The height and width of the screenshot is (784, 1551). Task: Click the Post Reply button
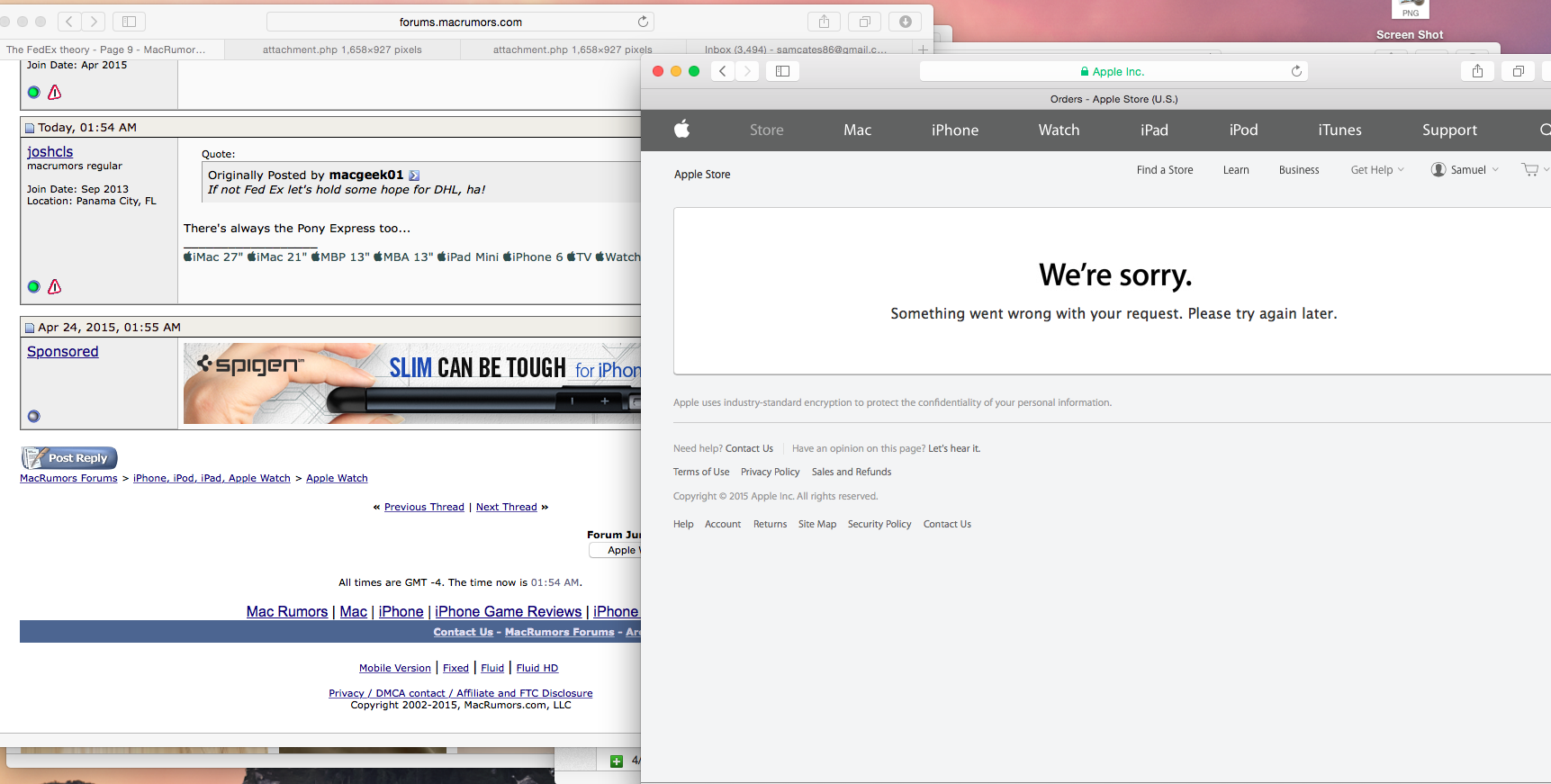point(70,458)
